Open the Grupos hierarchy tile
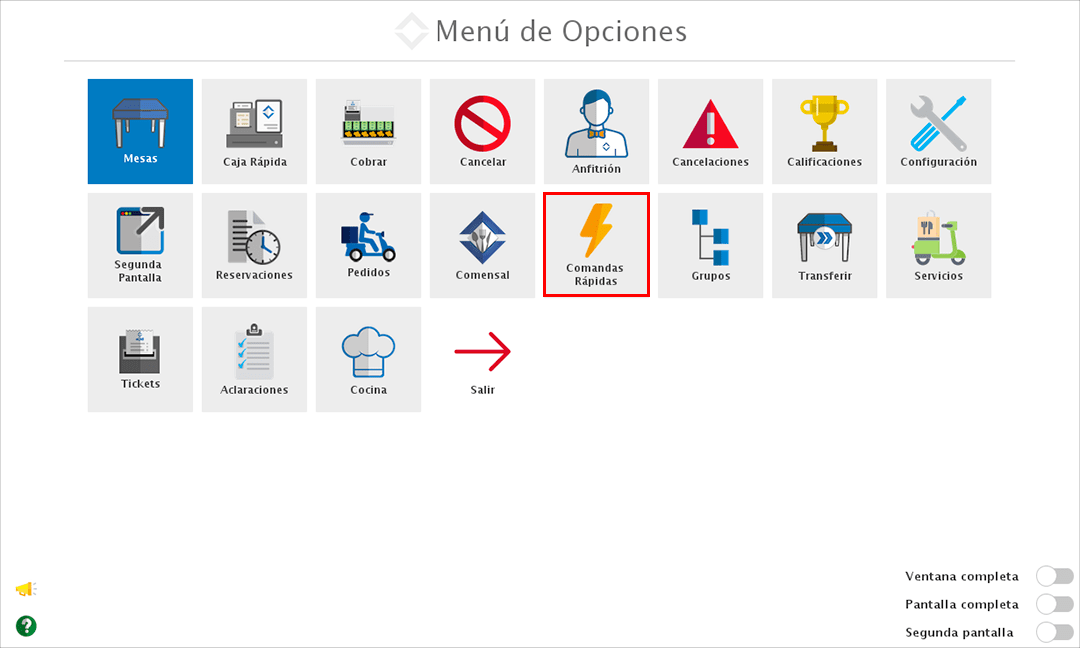Image resolution: width=1080 pixels, height=648 pixels. pyautogui.click(x=710, y=245)
